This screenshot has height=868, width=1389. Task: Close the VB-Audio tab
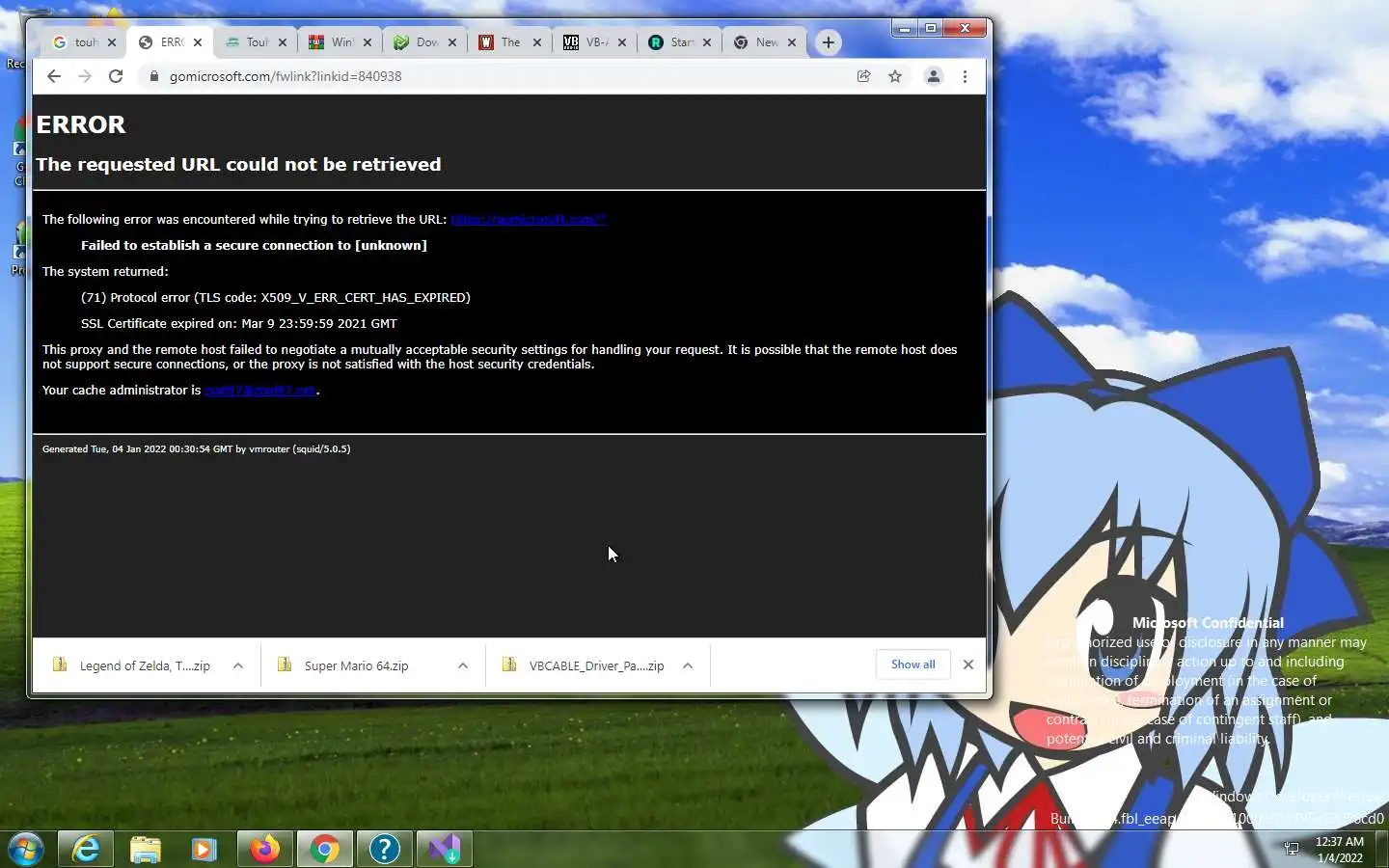(622, 42)
